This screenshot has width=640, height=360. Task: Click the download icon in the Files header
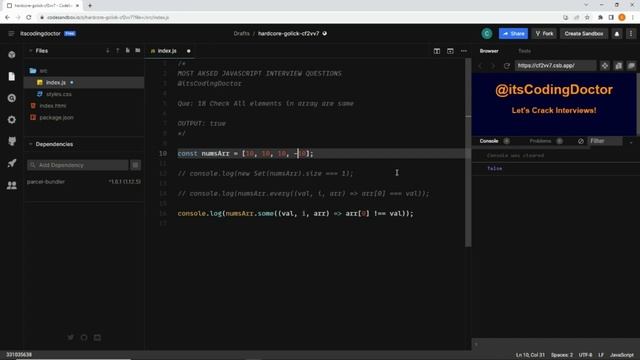pyautogui.click(x=108, y=51)
